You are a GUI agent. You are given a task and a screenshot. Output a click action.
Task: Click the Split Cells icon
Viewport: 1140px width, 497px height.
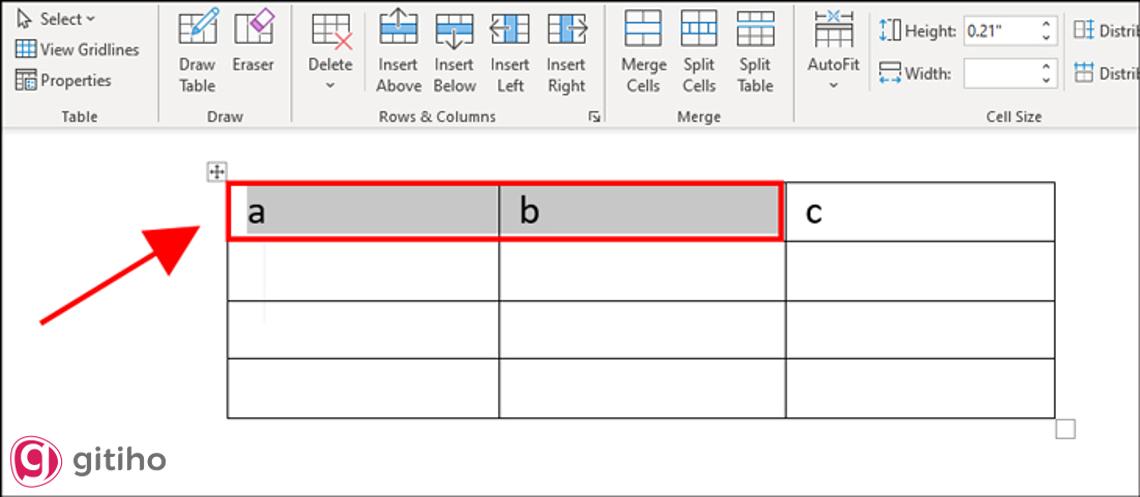pos(699,50)
